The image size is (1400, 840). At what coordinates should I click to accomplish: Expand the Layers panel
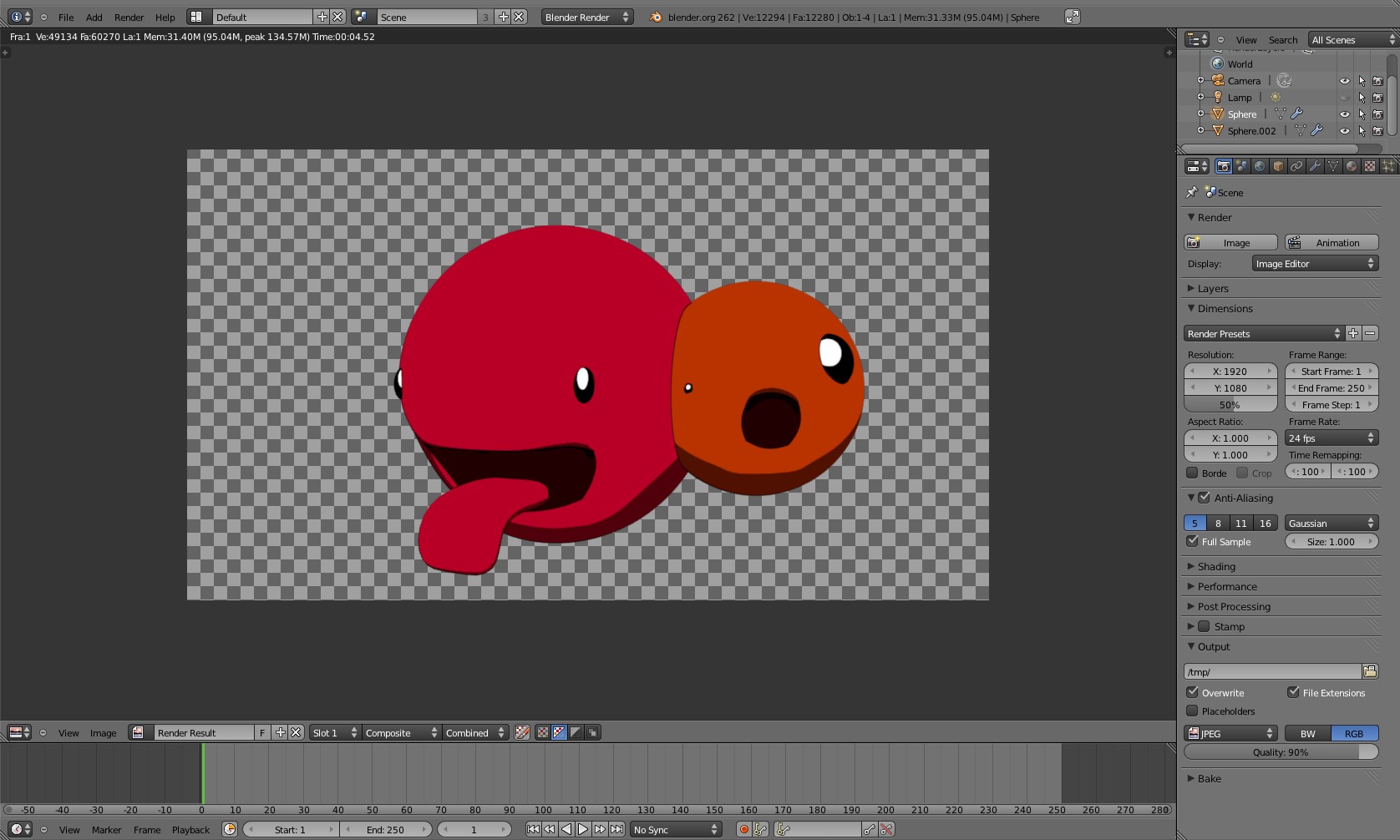click(1191, 288)
